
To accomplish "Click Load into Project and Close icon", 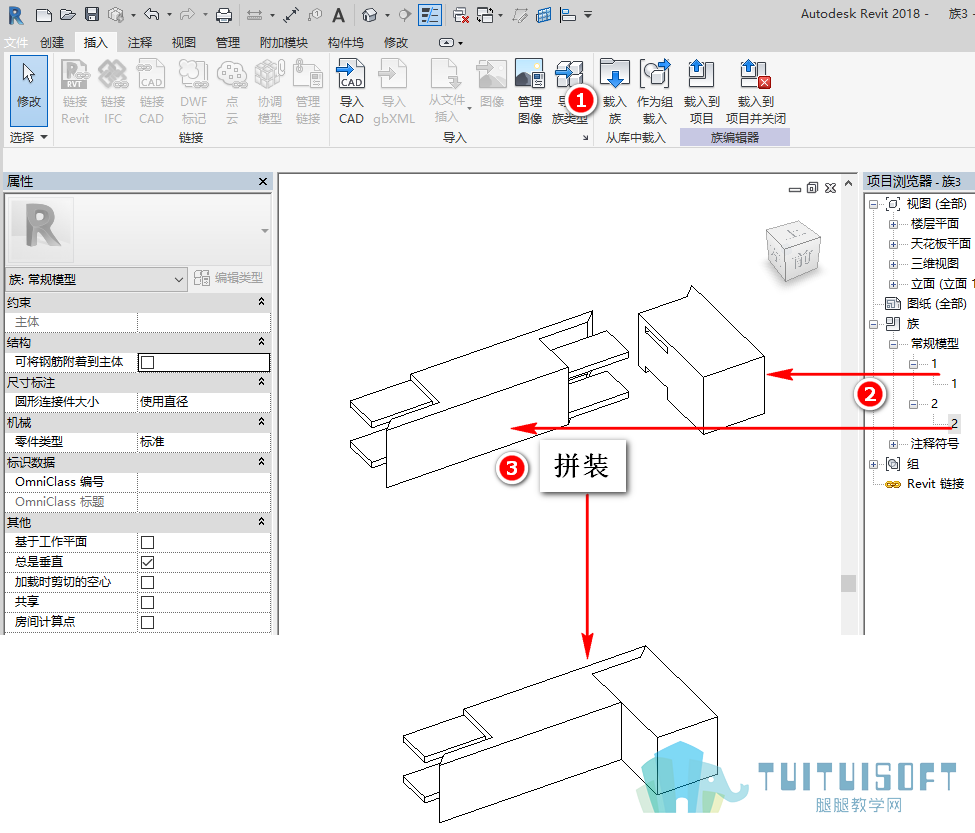I will 756,75.
